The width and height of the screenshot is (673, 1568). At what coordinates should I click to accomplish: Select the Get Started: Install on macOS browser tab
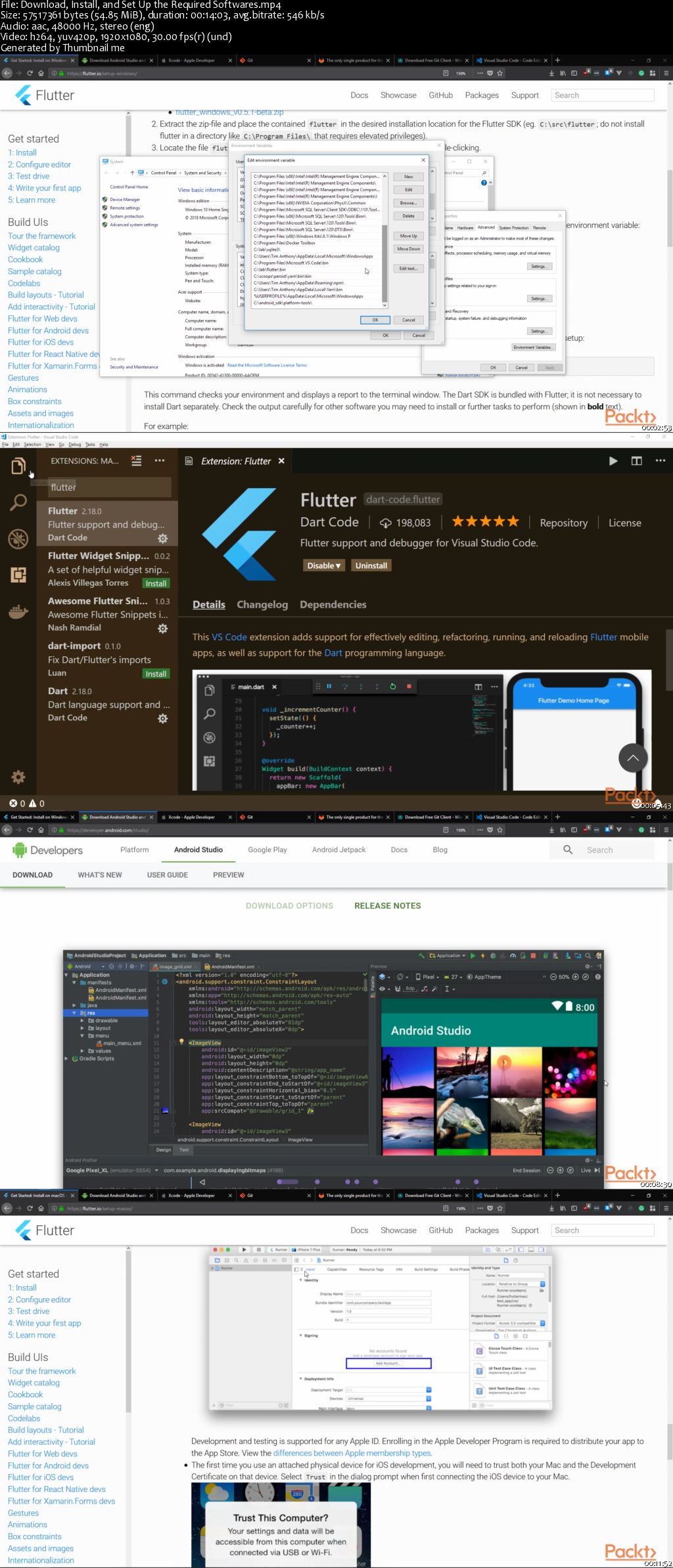[x=38, y=1196]
